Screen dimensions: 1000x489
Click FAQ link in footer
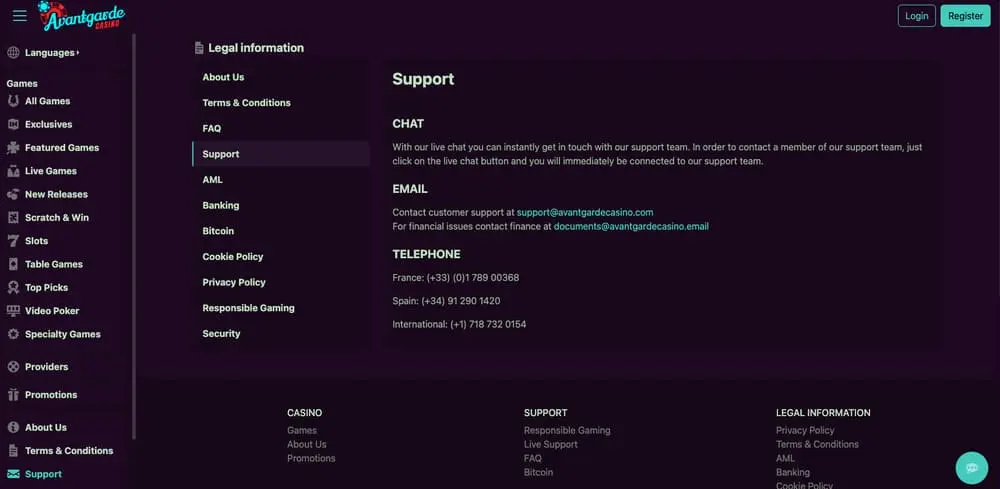533,458
